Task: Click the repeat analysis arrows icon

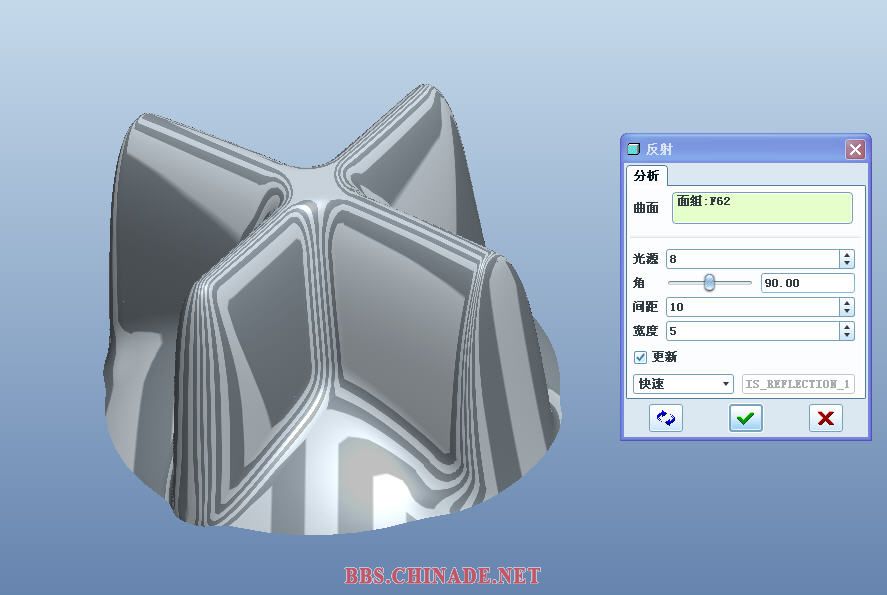Action: (665, 418)
